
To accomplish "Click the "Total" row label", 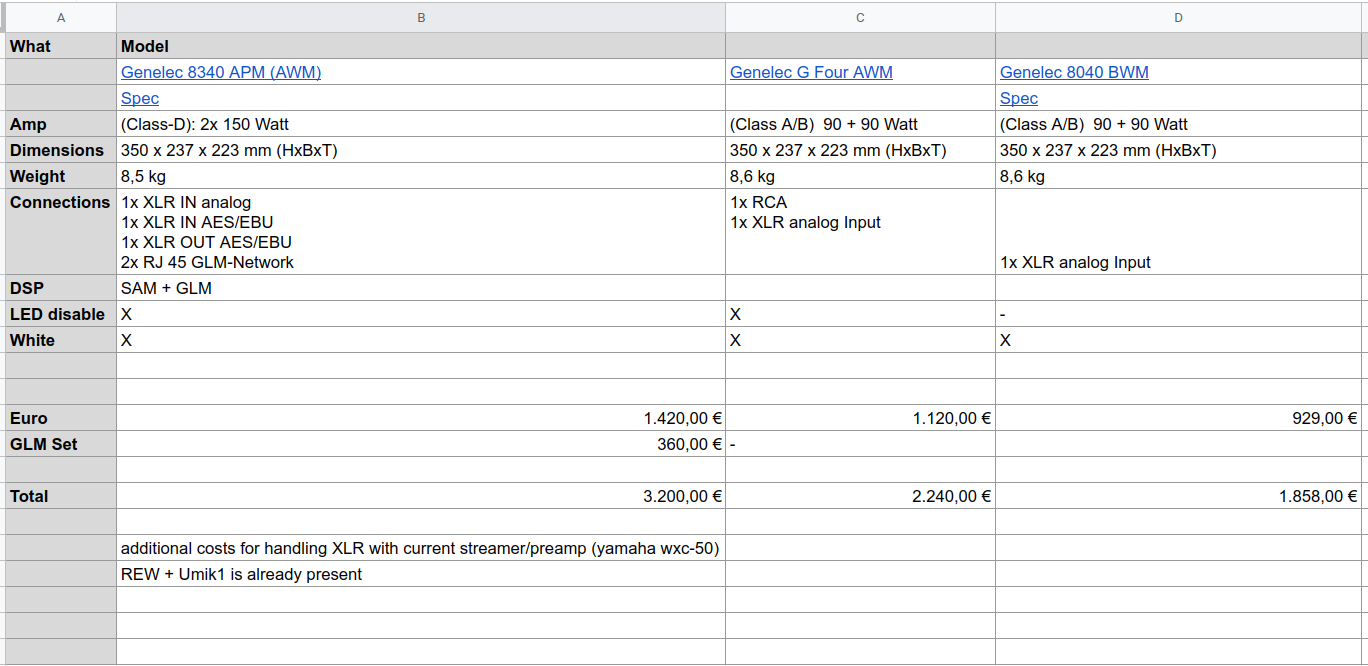I will tap(61, 496).
